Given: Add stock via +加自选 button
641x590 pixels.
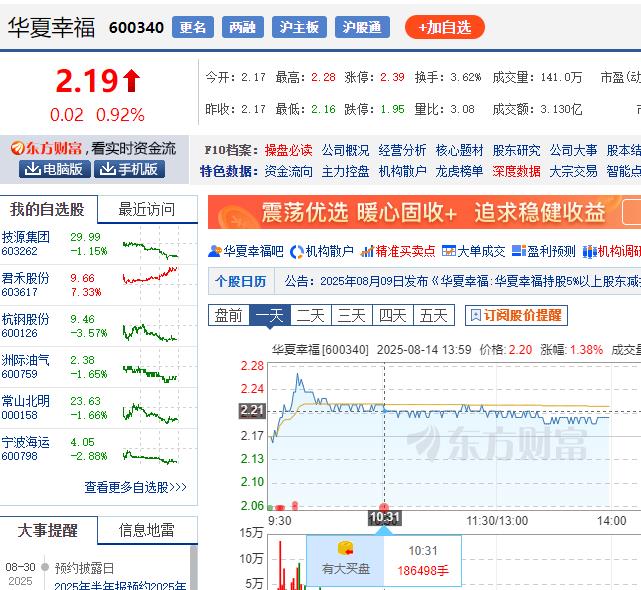Looking at the screenshot, I should point(445,27).
